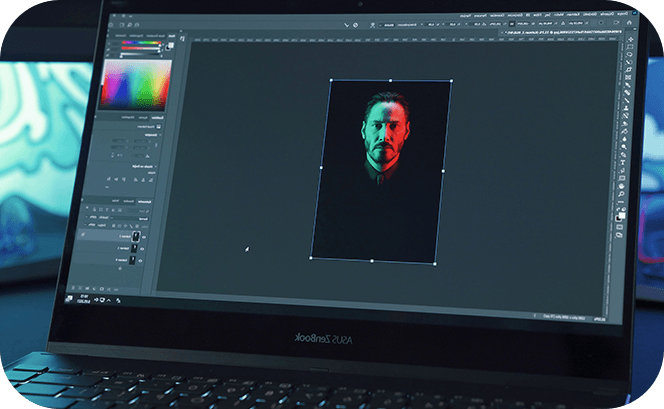The height and width of the screenshot is (409, 664).
Task: Select the Move tool in the toolbar
Action: 631,39
